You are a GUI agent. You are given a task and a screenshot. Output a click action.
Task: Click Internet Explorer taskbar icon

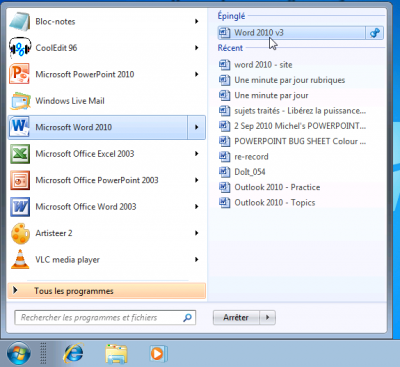coord(73,353)
